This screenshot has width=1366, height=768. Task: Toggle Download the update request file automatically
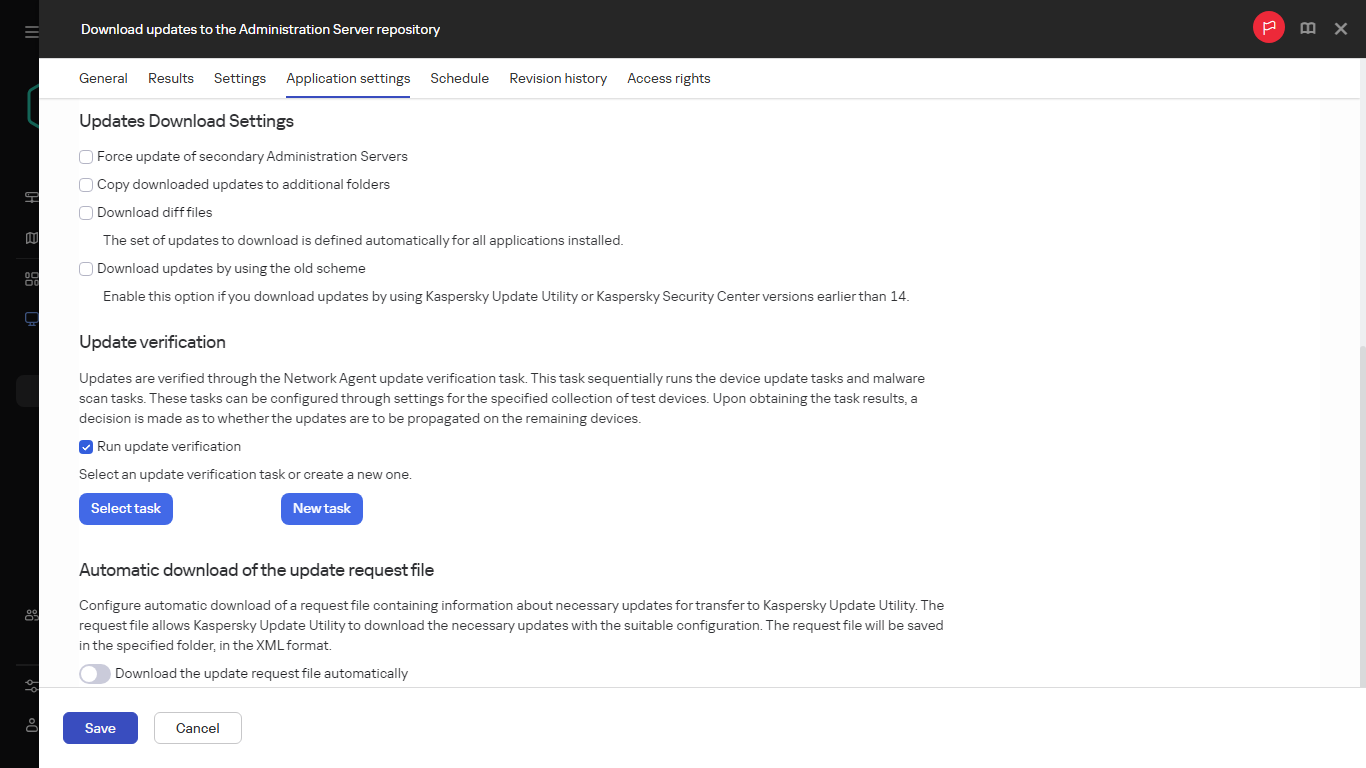pyautogui.click(x=94, y=673)
